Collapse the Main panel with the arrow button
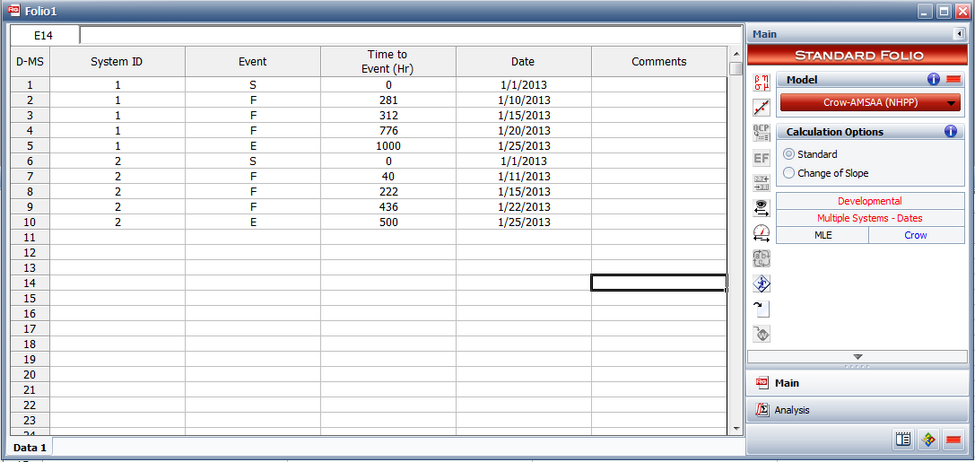Screen dimensions: 975x462 [959, 35]
